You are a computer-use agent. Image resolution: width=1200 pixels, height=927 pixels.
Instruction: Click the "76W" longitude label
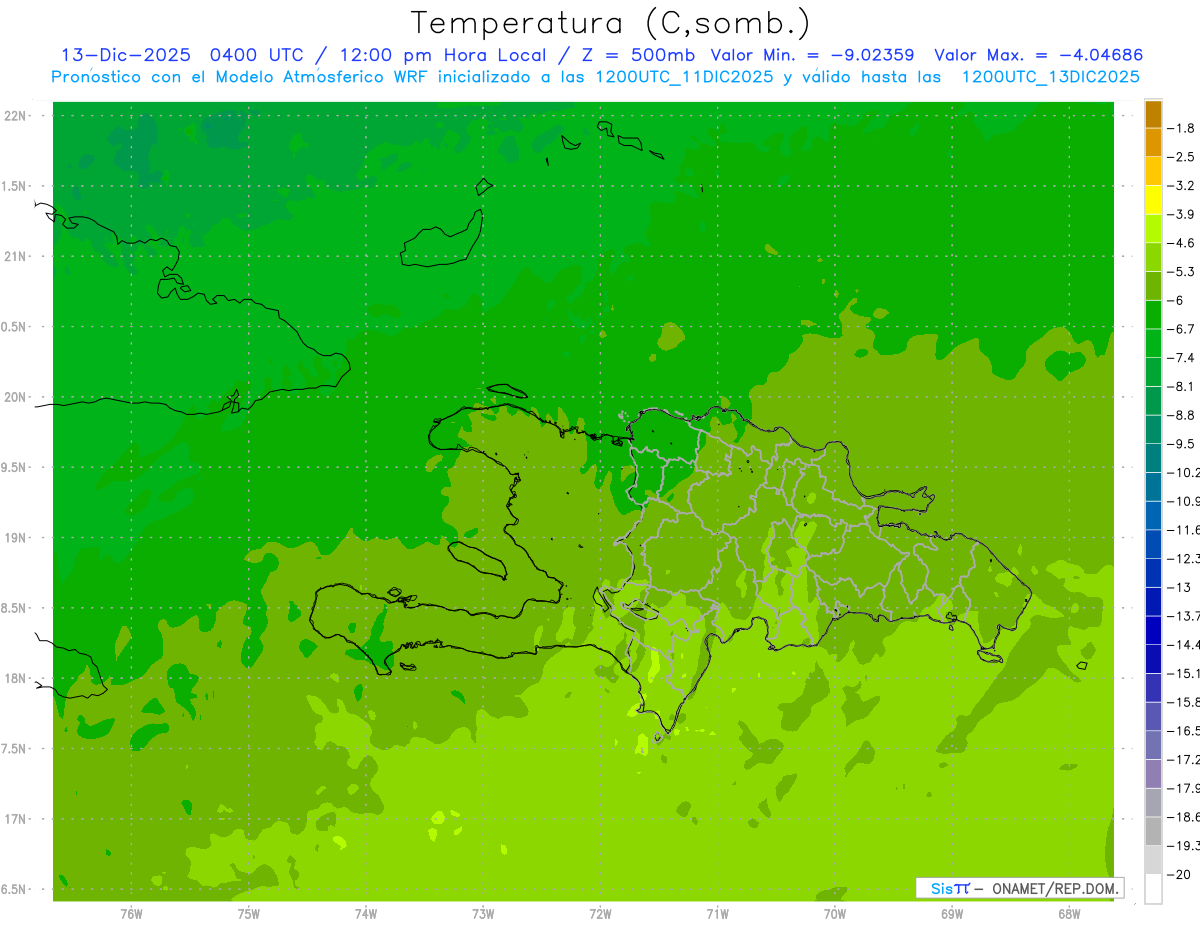131,914
